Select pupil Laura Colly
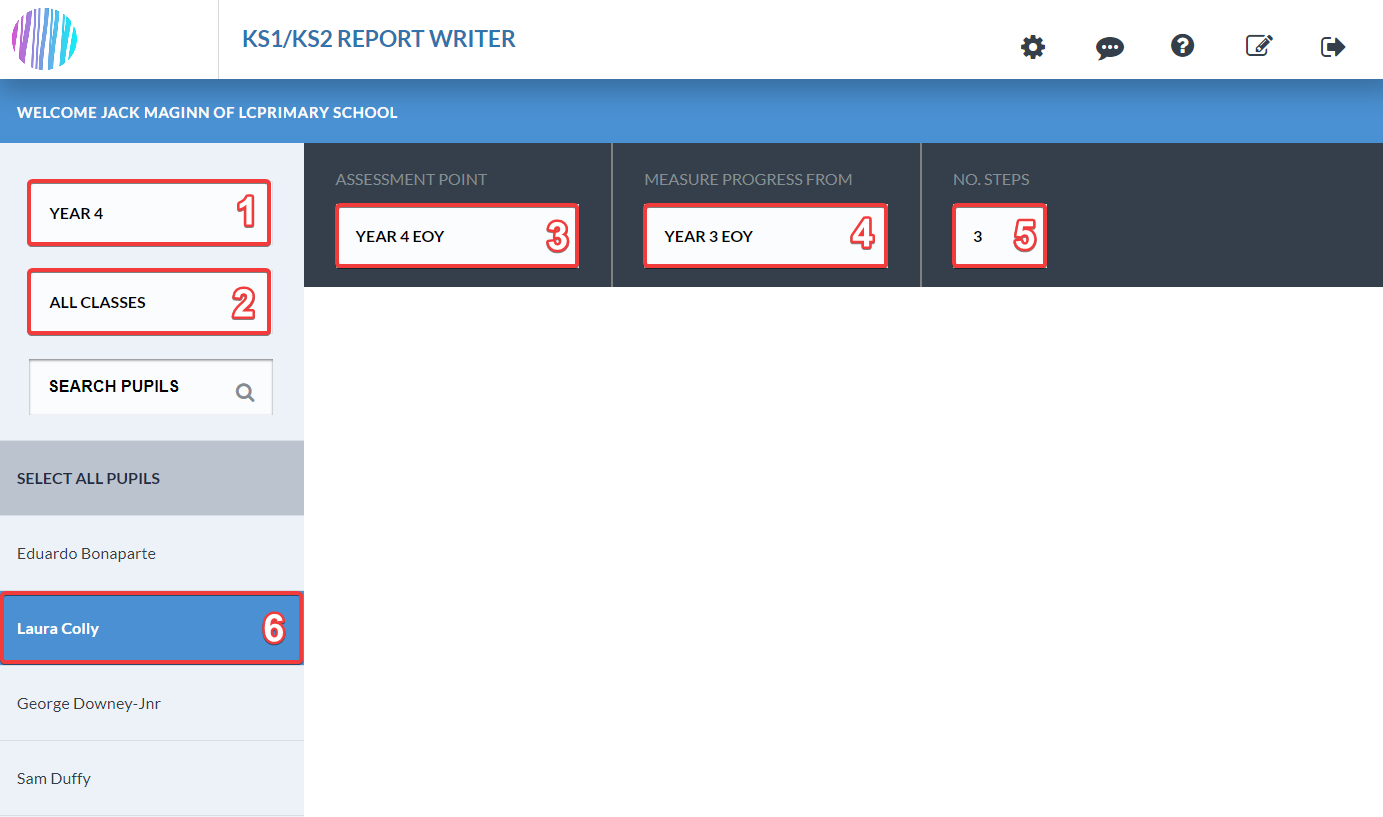 tap(152, 628)
